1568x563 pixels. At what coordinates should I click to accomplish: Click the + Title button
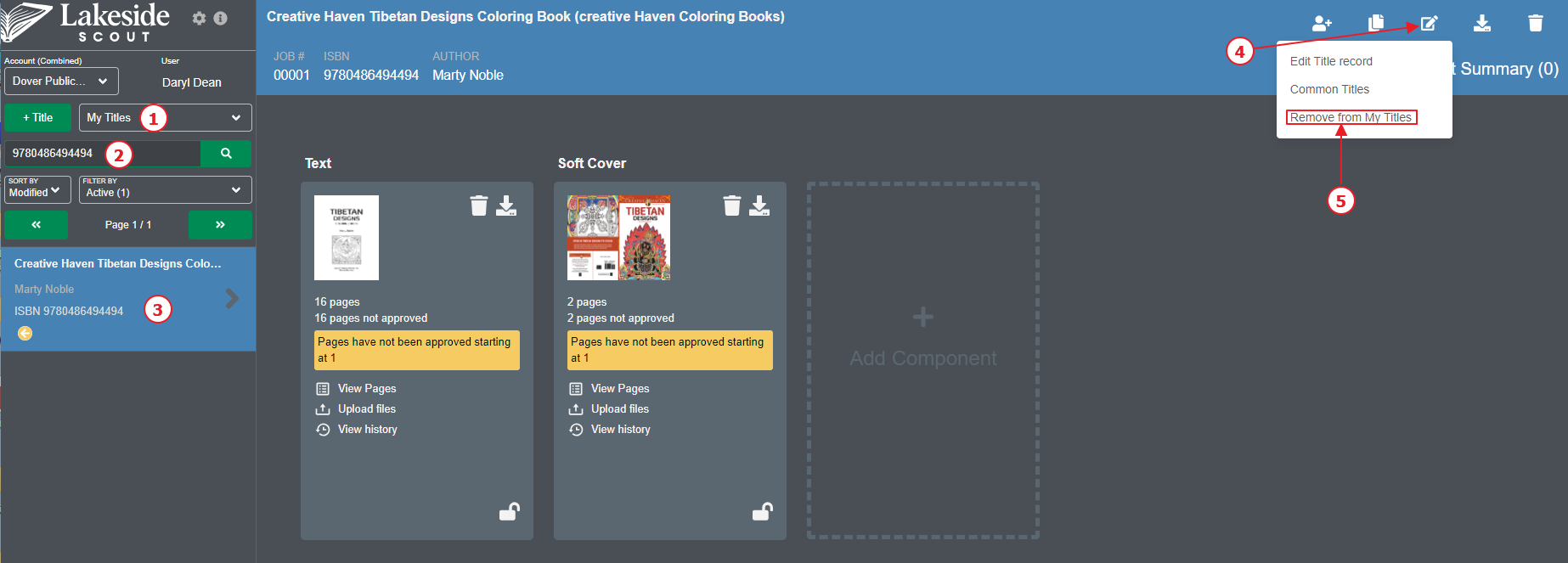[37, 117]
